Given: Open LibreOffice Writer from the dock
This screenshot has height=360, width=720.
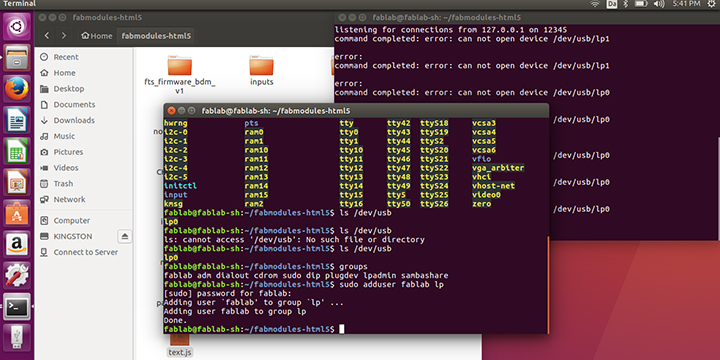Looking at the screenshot, I should coord(17,120).
